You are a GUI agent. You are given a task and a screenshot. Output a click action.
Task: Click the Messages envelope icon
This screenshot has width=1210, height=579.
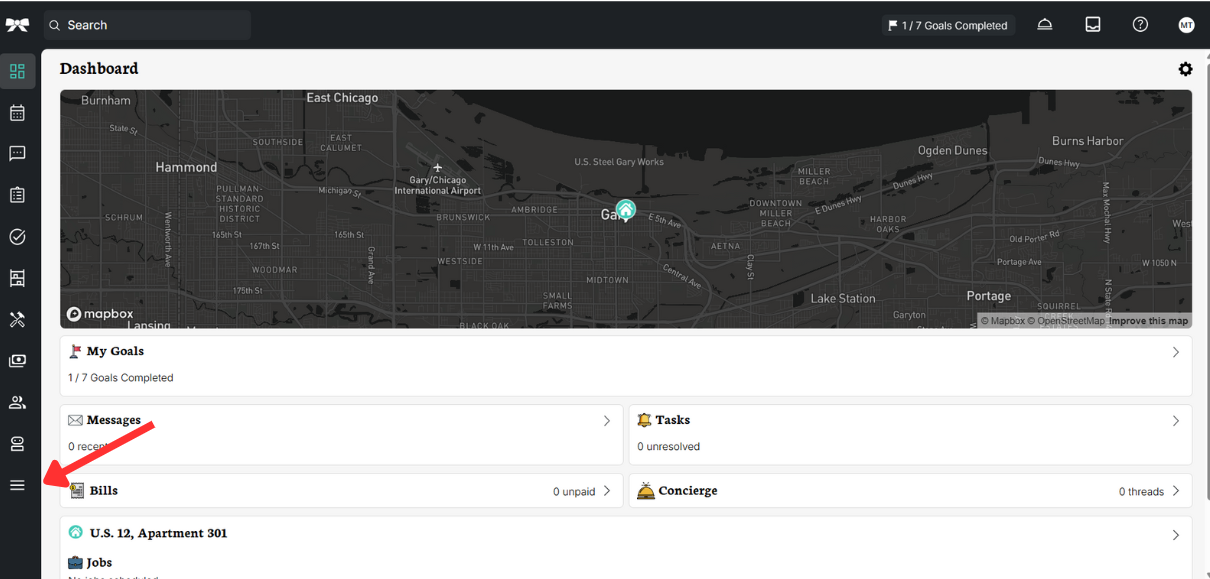(75, 421)
